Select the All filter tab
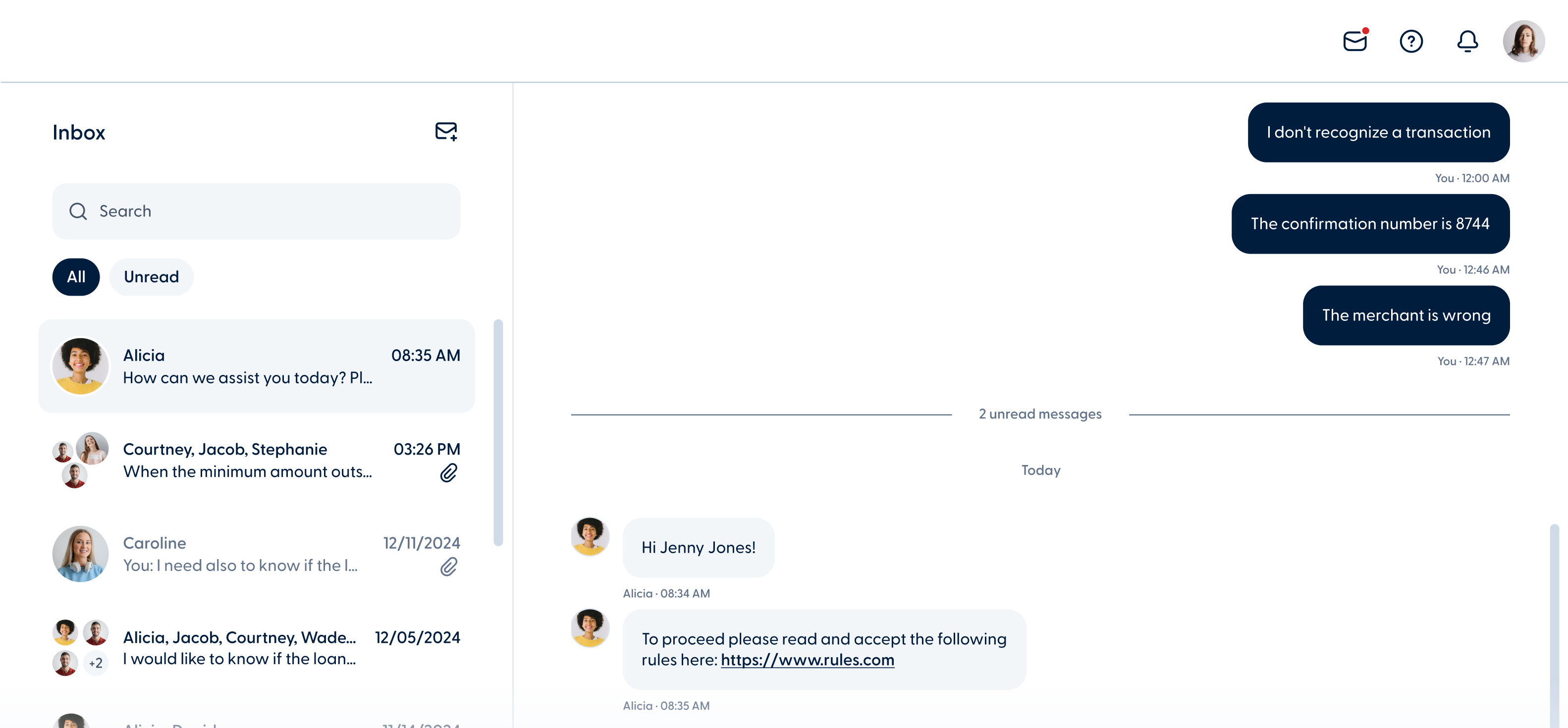 pos(76,277)
